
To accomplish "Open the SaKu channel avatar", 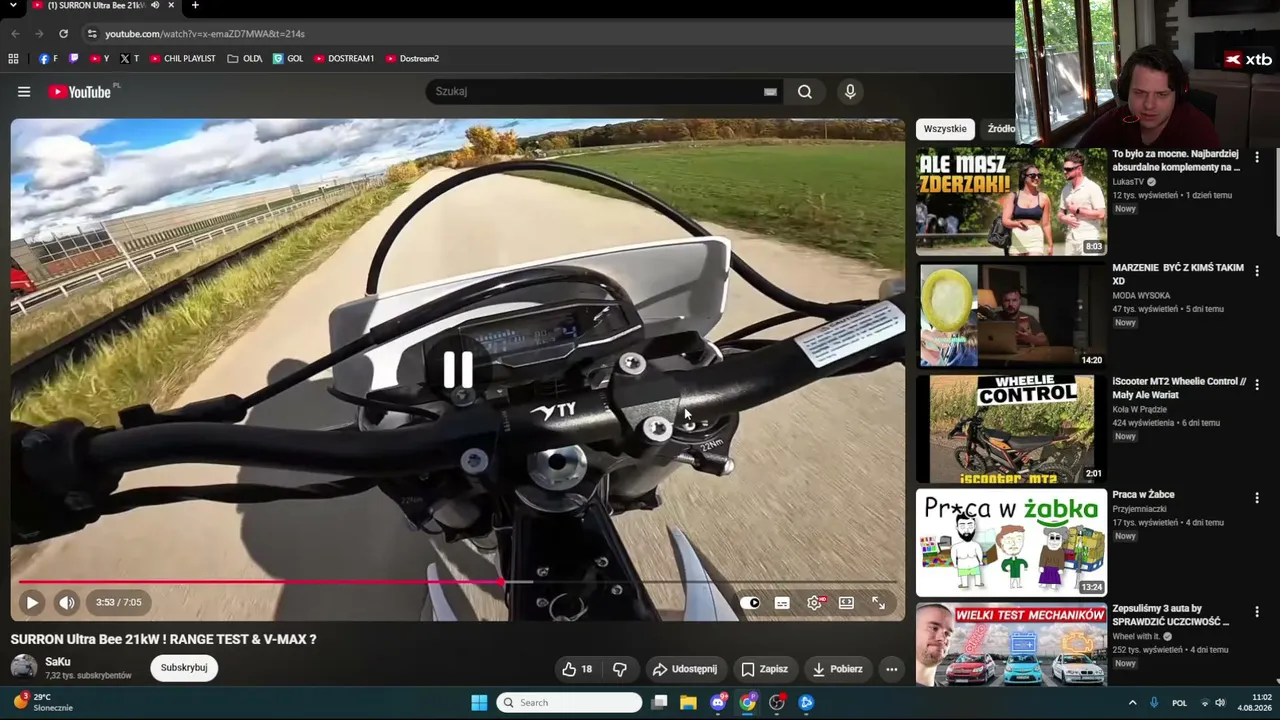I will coord(24,667).
